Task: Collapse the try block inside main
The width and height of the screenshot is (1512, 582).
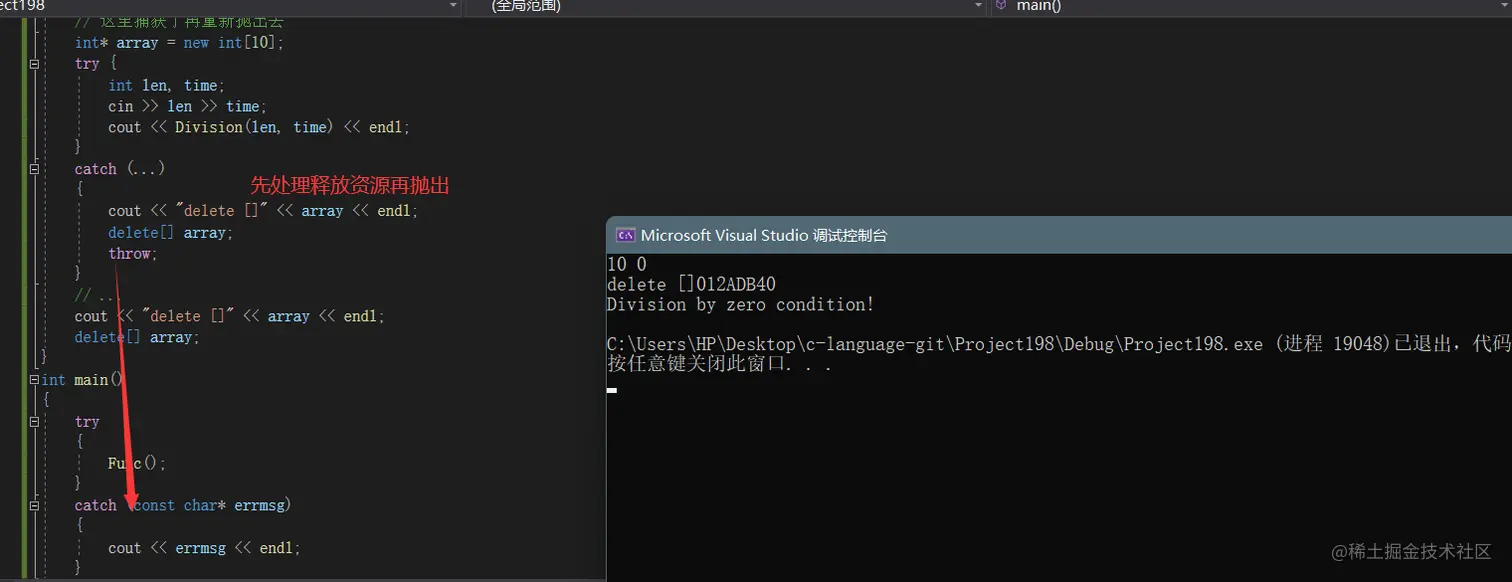Action: [33, 421]
